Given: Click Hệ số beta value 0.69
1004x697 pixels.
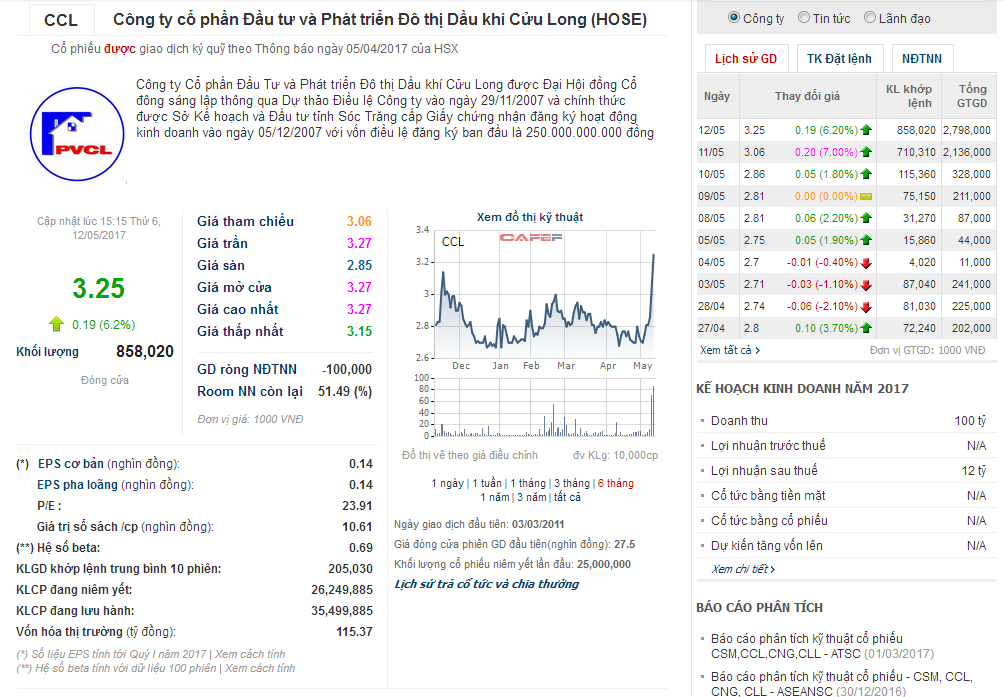Looking at the screenshot, I should point(361,548).
